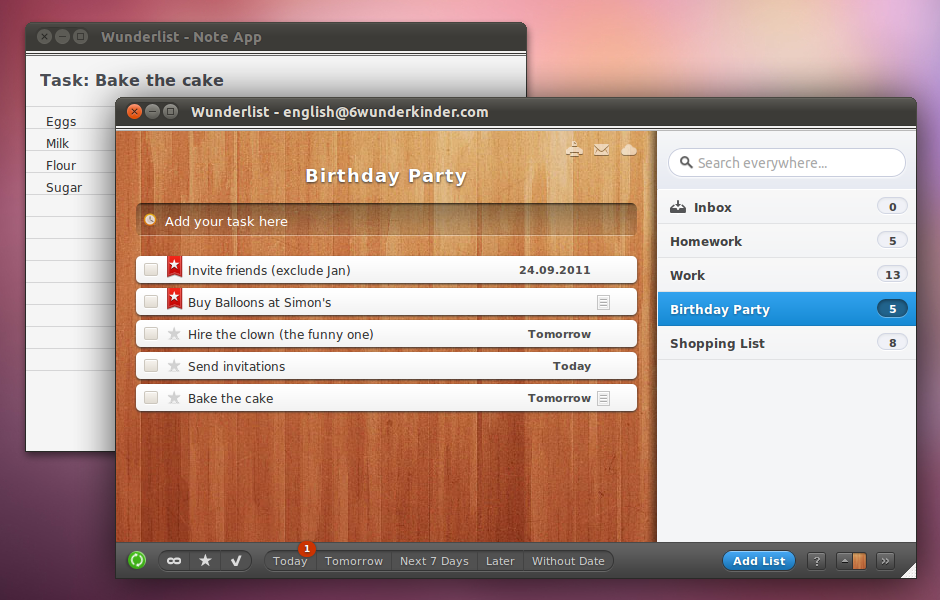This screenshot has height=600, width=940.
Task: Click Eggs line in Note App window
Action: pyautogui.click(x=61, y=122)
